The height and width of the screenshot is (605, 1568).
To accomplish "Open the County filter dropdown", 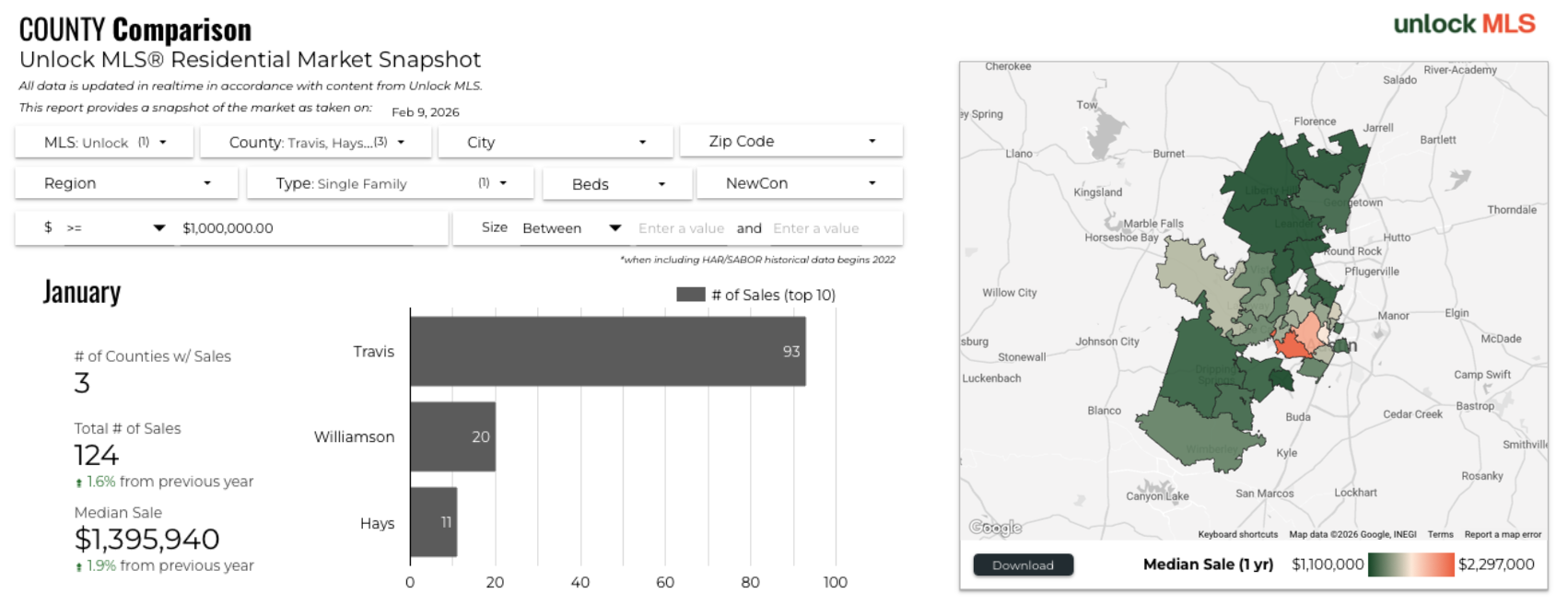I will click(x=316, y=142).
